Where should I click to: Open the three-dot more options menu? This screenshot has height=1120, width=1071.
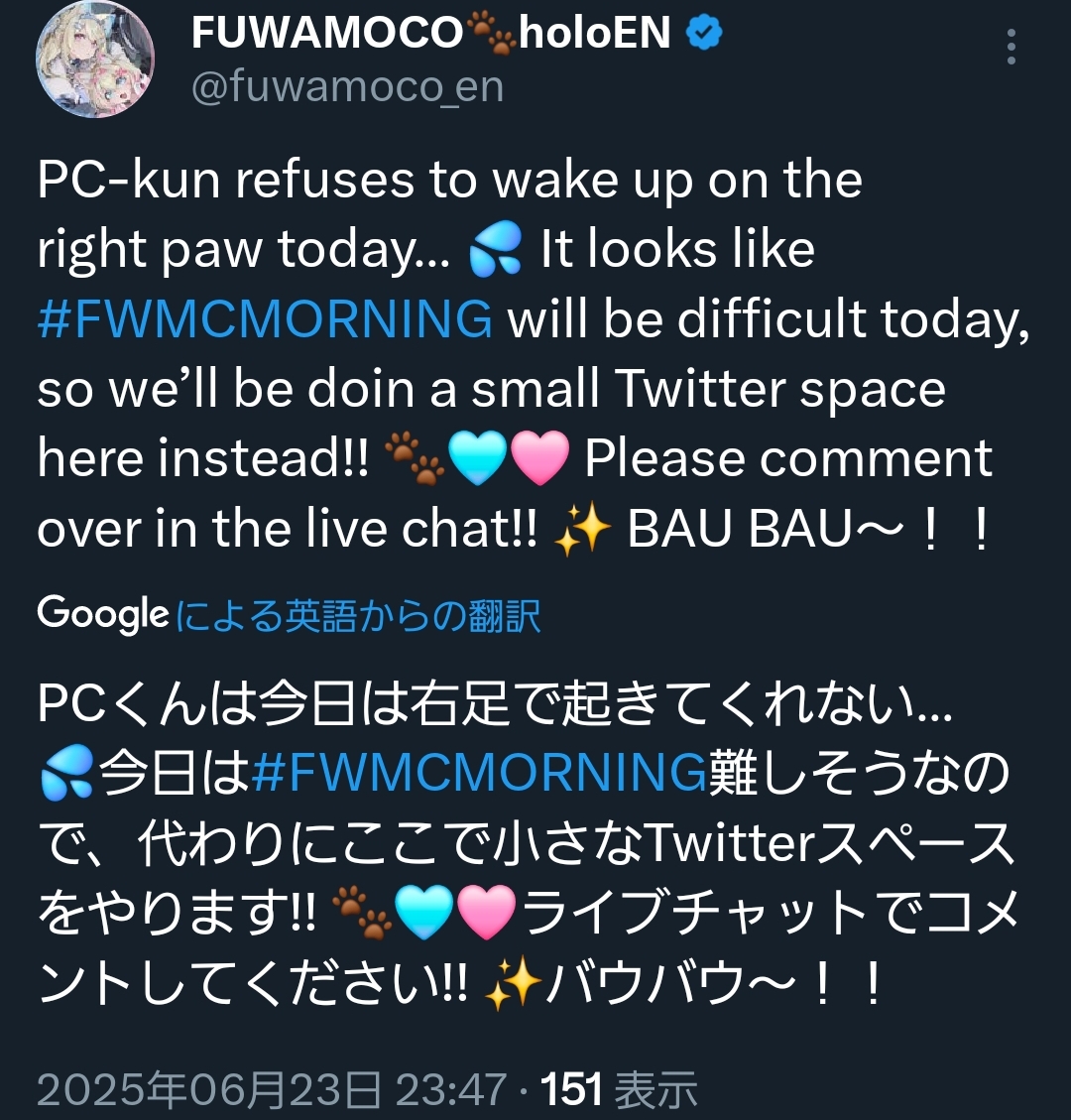click(x=1011, y=48)
